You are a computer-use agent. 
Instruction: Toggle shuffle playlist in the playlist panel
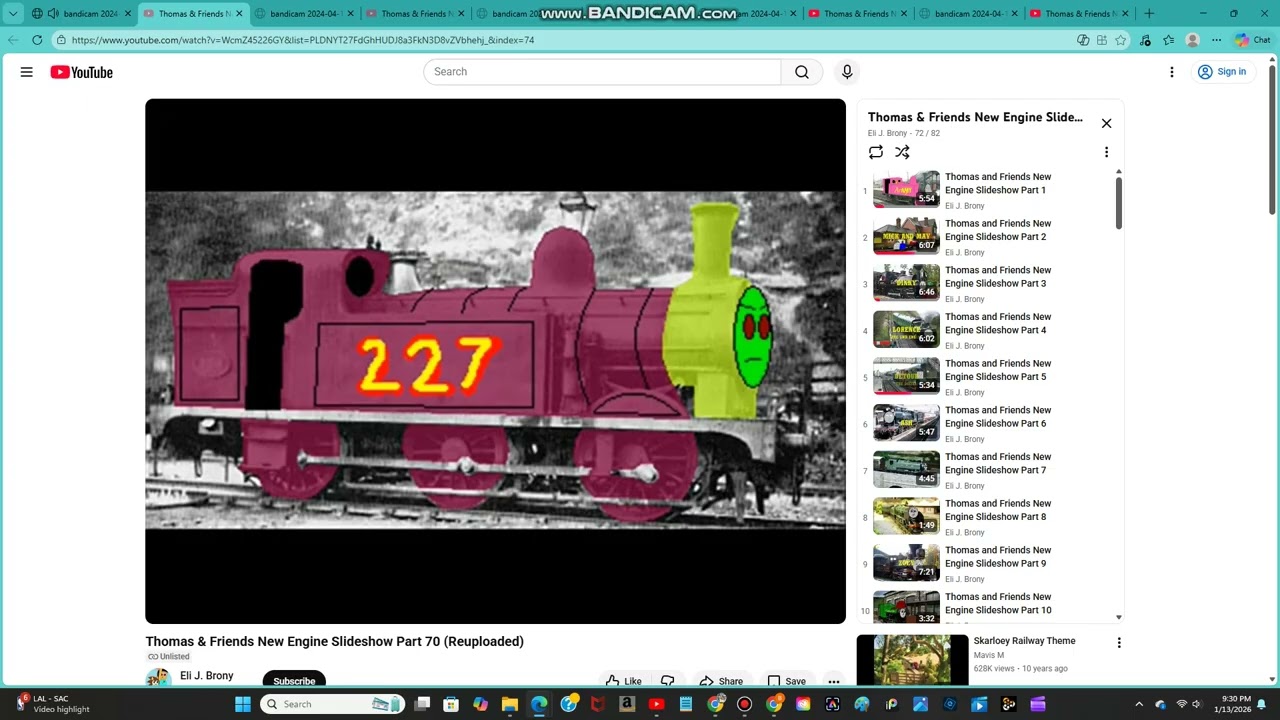902,152
